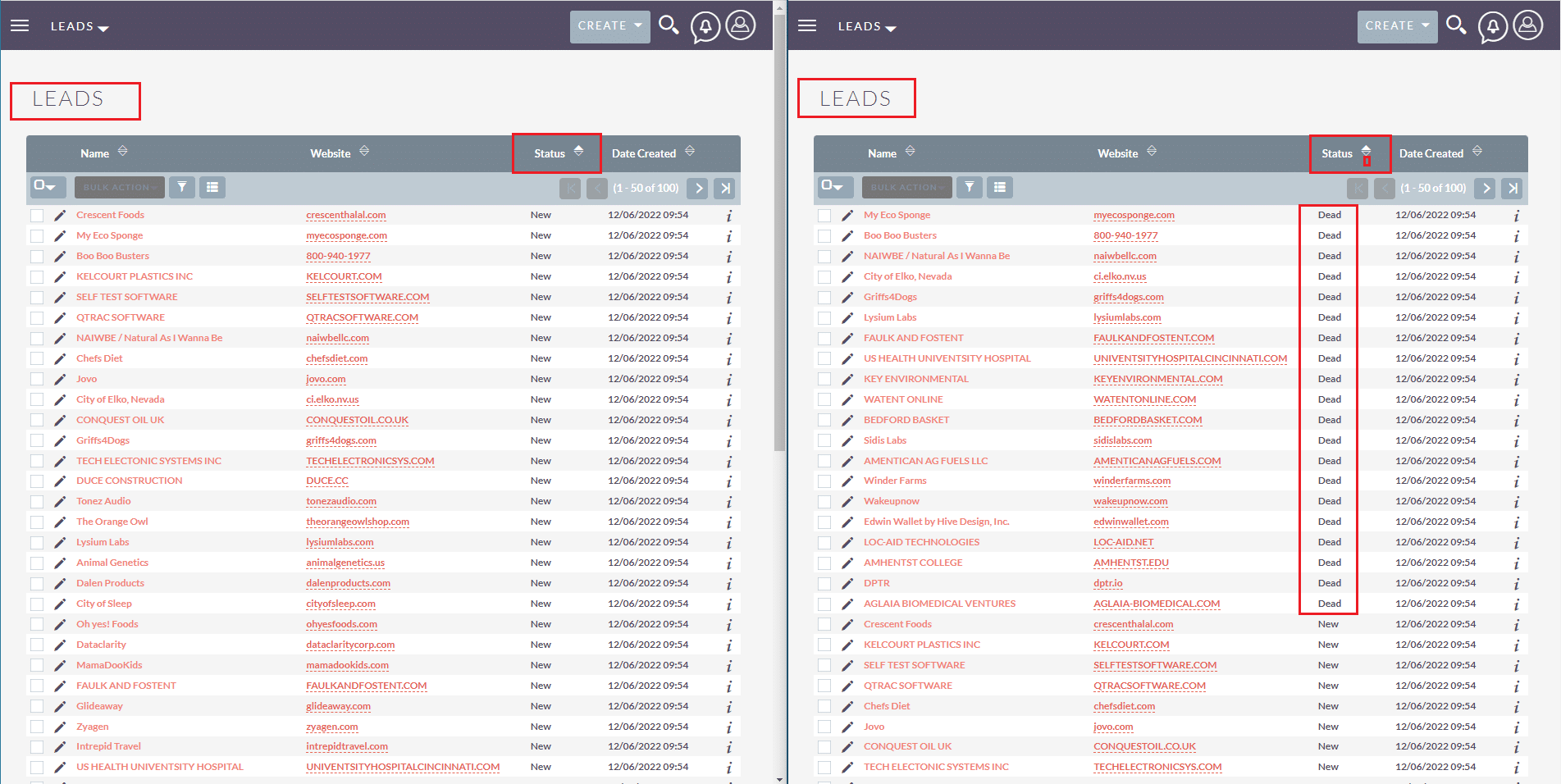
Task: Tick checkbox for The Orange Owl in left window
Action: 37,522
